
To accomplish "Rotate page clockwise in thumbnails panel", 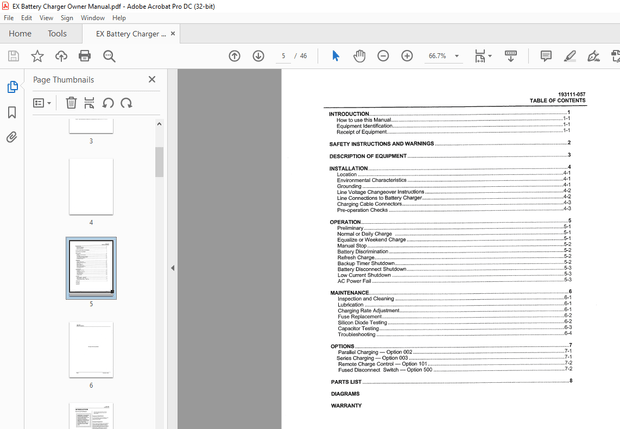I will pyautogui.click(x=126, y=102).
